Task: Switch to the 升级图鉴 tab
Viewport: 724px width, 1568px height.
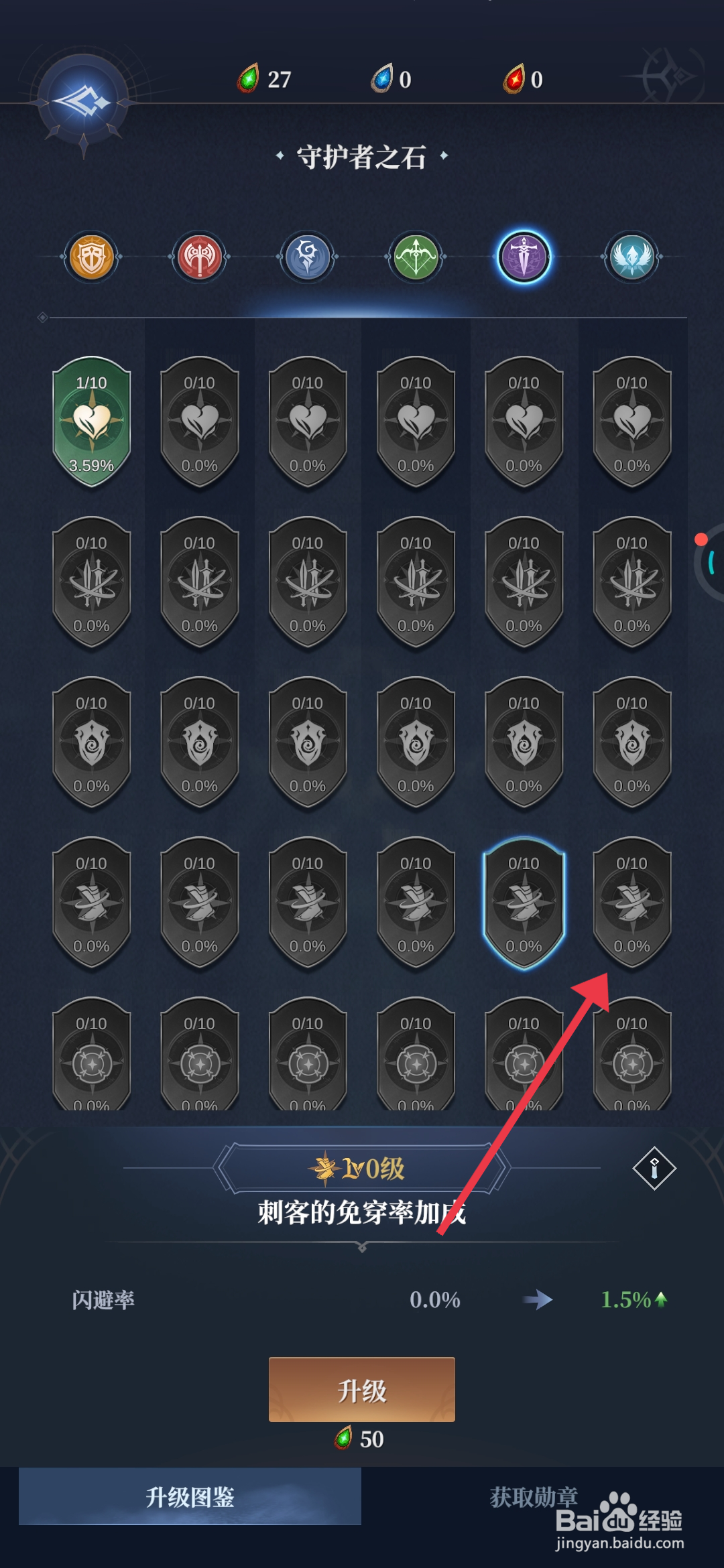Action: tap(190, 1496)
